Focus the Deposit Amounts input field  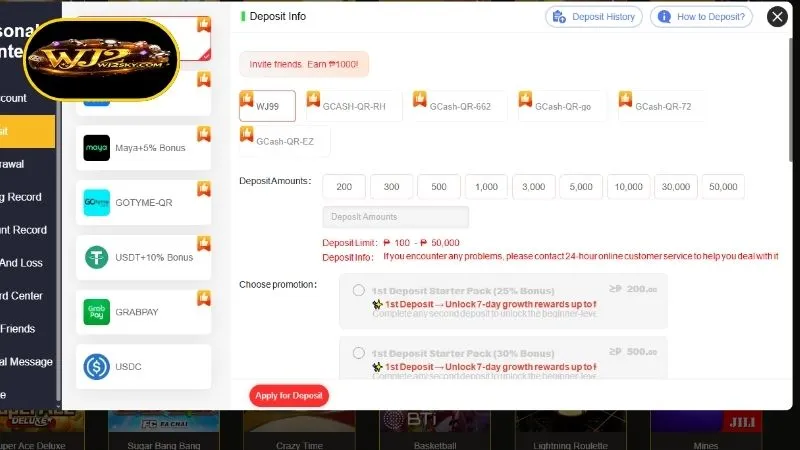point(395,217)
